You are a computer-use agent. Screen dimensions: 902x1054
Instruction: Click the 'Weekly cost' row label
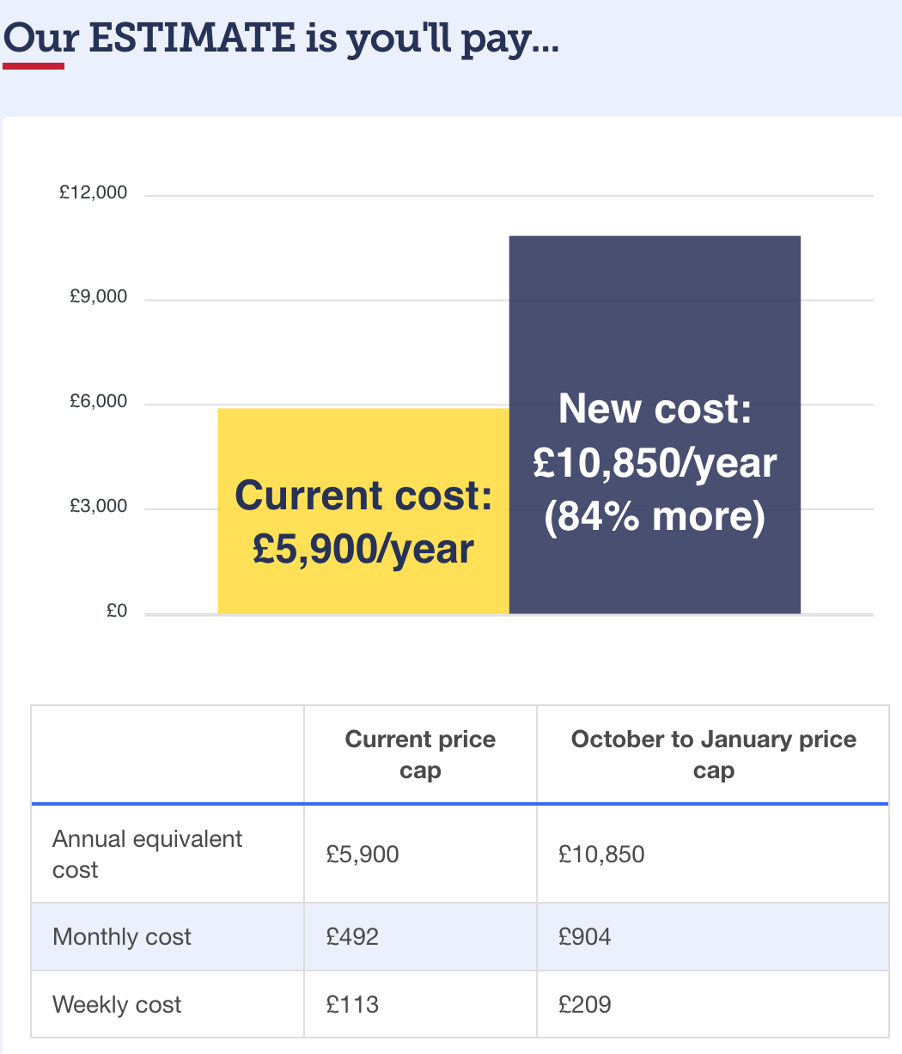(x=117, y=1004)
